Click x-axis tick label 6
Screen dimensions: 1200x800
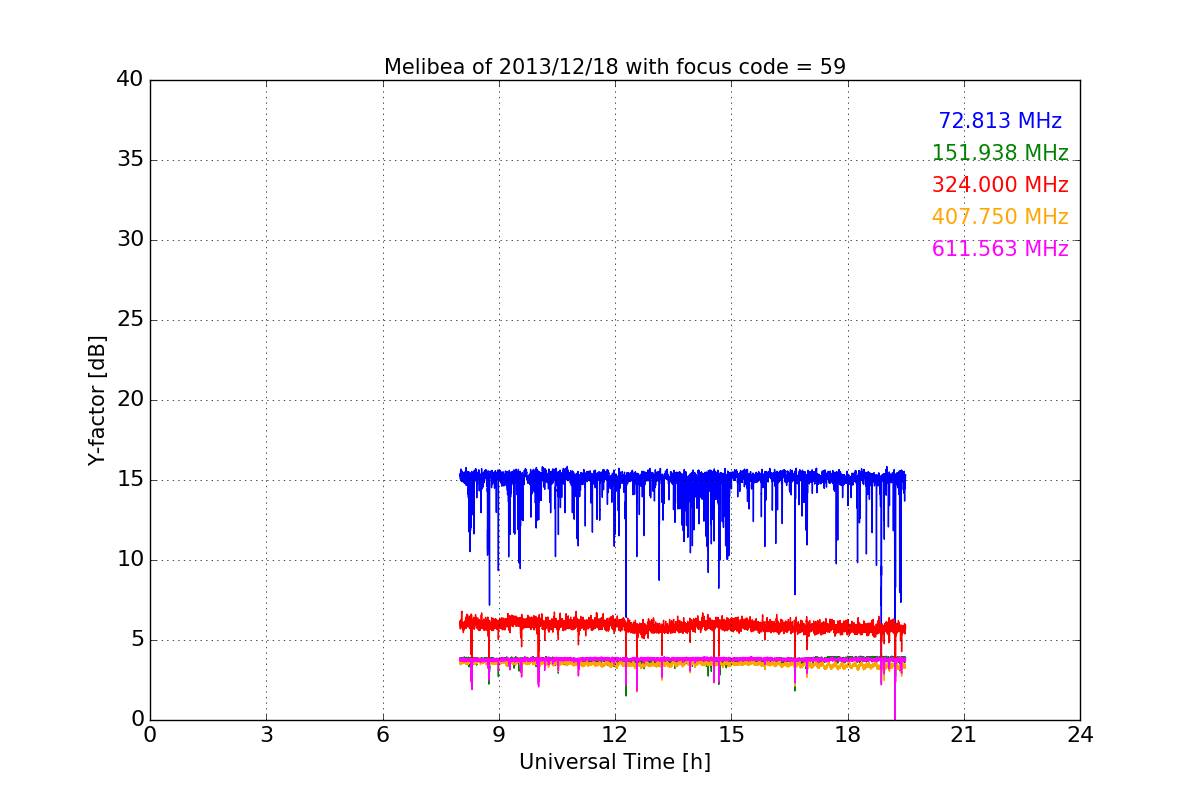[382, 735]
